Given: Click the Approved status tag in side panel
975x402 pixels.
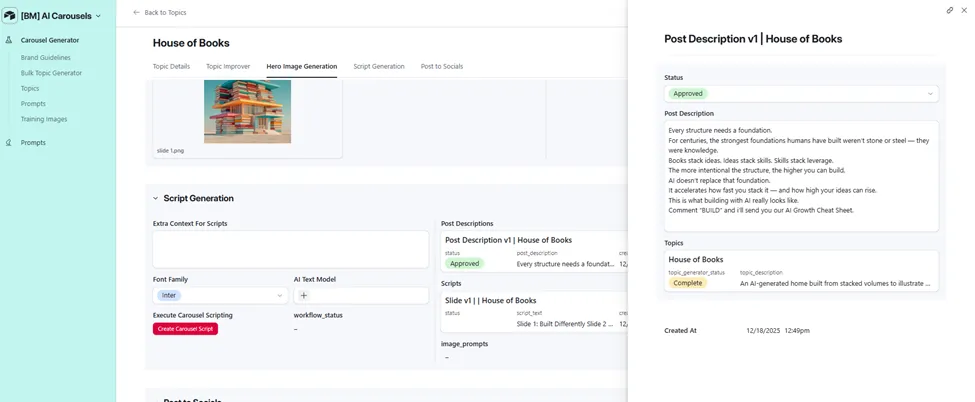Looking at the screenshot, I should 688,93.
